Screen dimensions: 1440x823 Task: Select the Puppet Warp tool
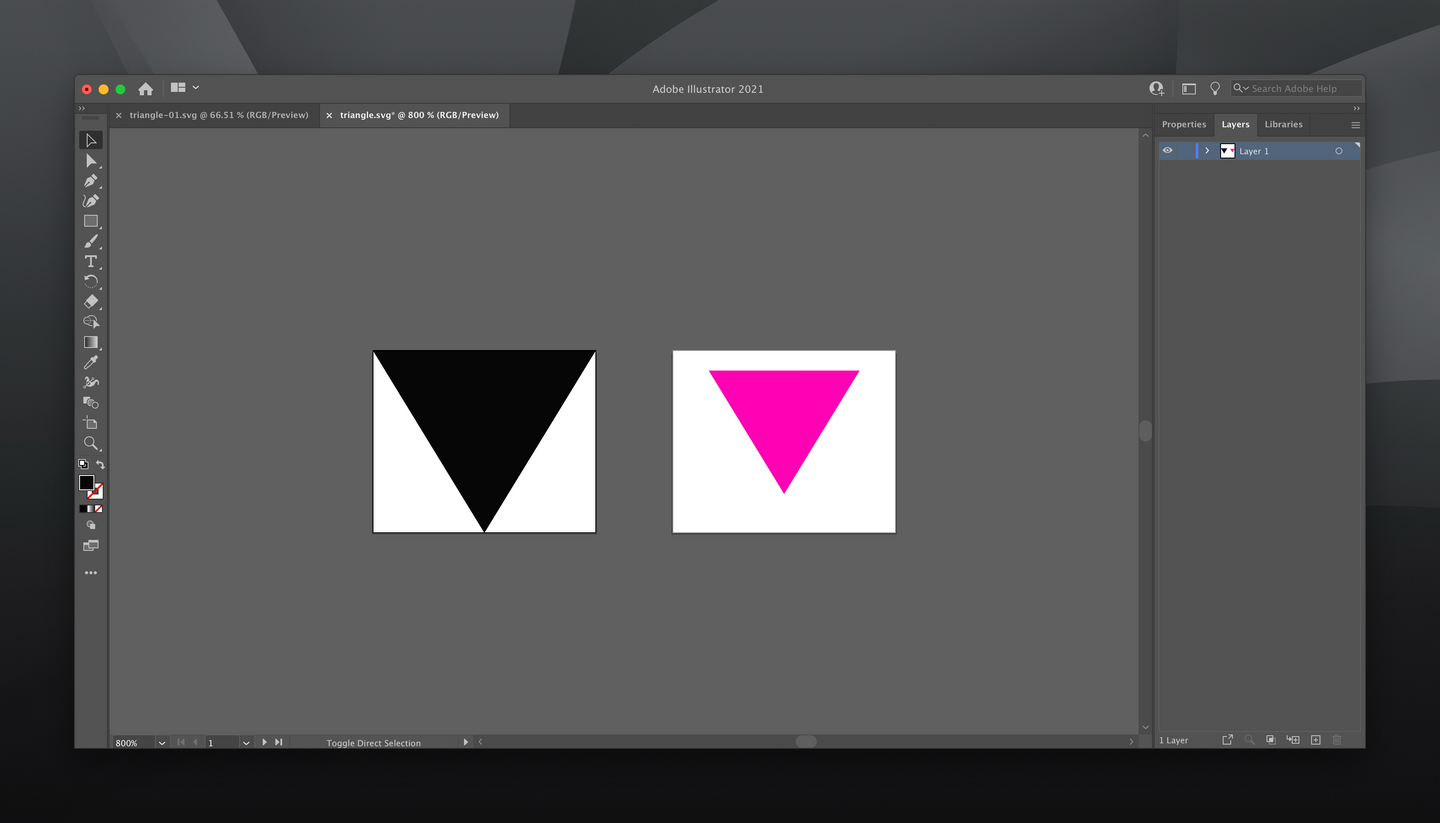pyautogui.click(x=91, y=382)
